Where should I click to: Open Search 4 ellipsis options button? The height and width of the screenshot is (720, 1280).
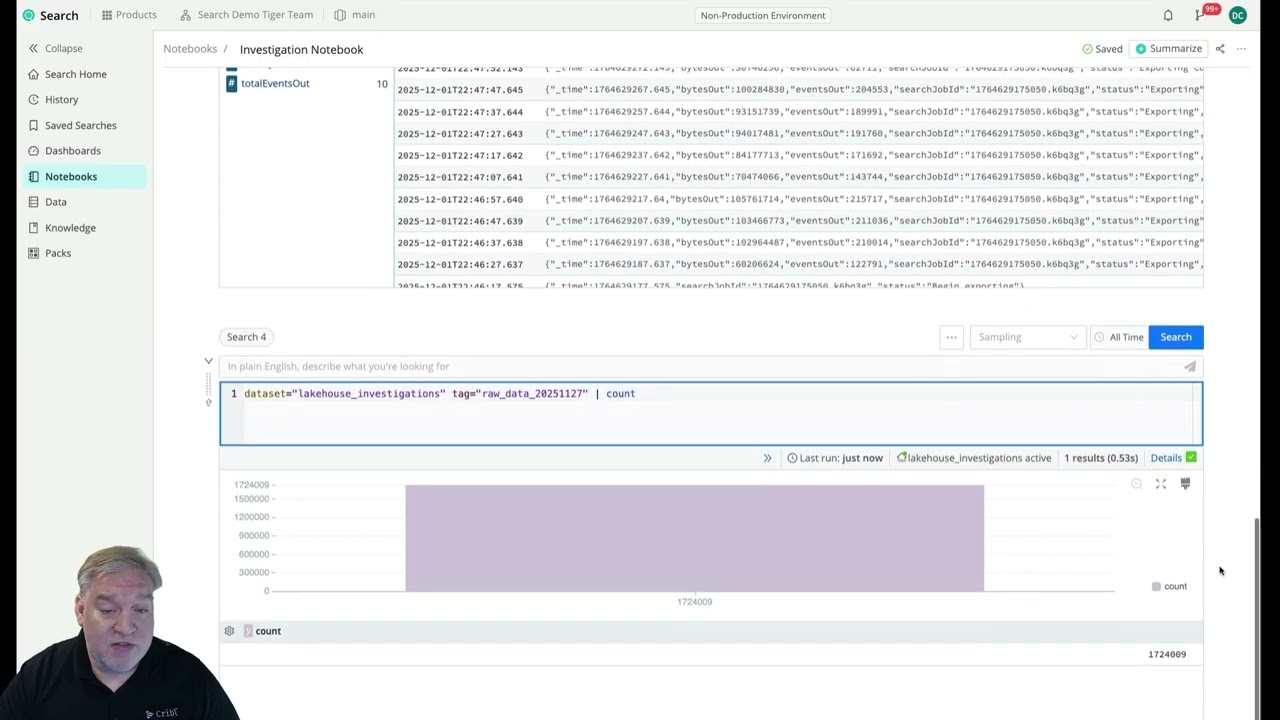[x=952, y=337]
